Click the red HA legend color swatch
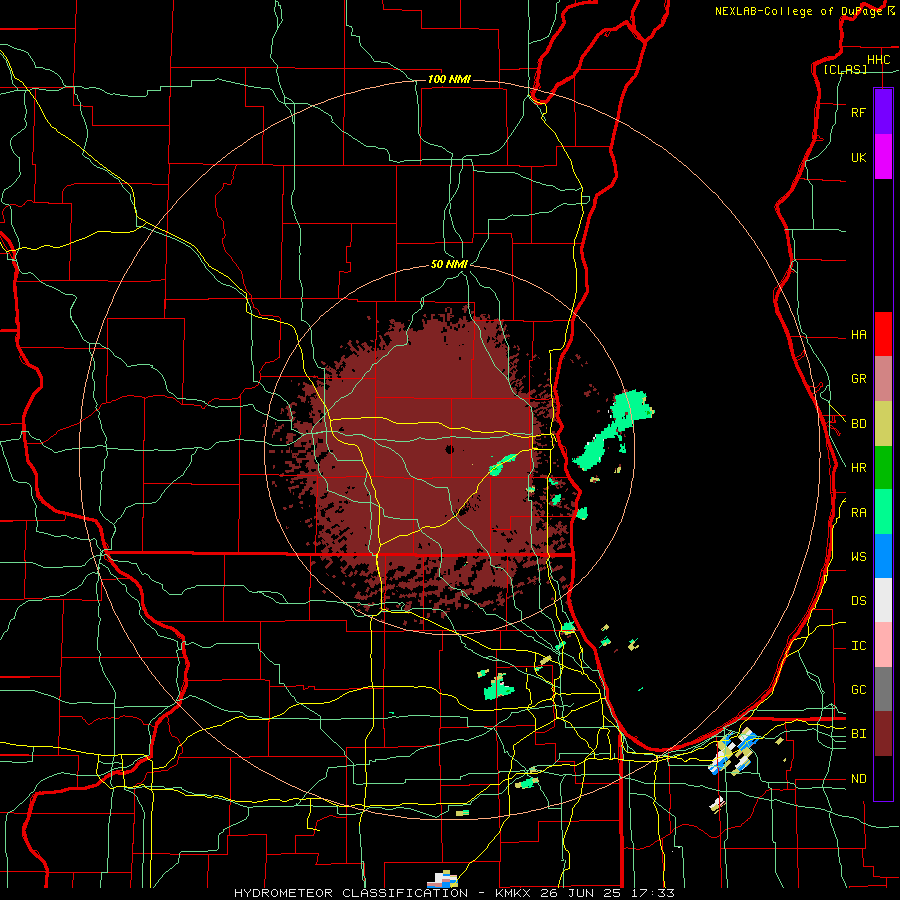The width and height of the screenshot is (900, 900). (x=883, y=334)
